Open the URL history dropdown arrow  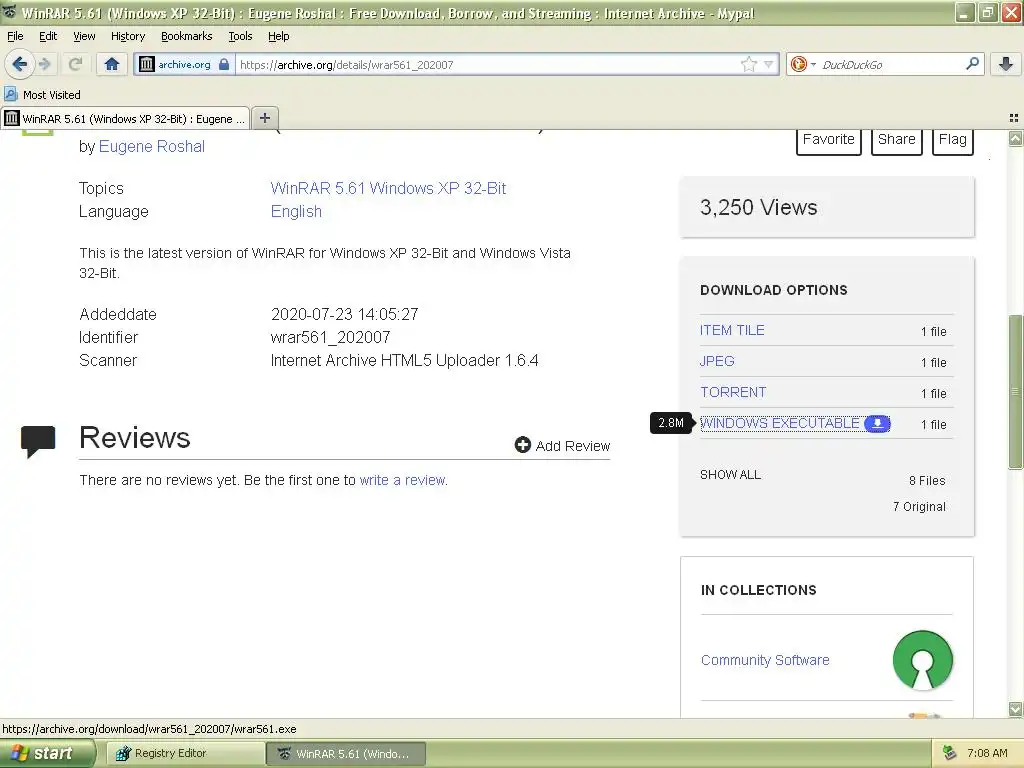click(769, 64)
